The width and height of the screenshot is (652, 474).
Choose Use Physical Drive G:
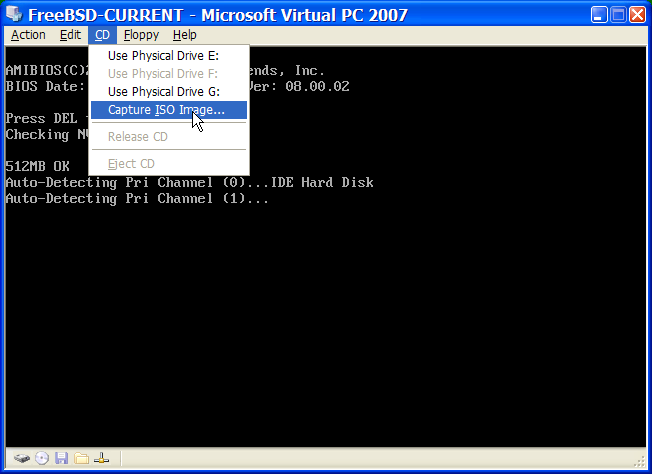pyautogui.click(x=162, y=92)
